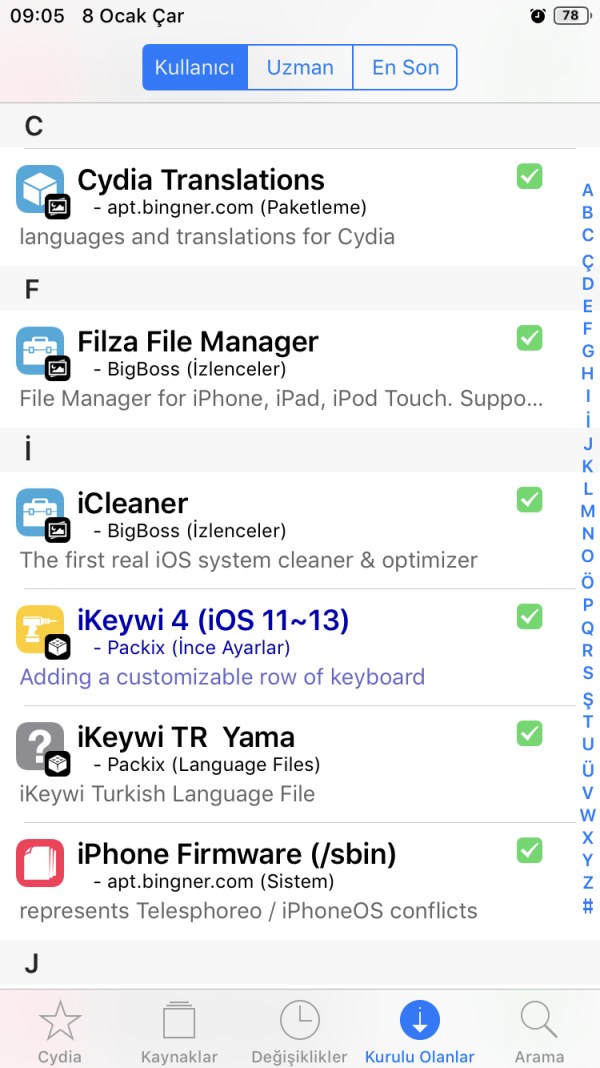Image resolution: width=600 pixels, height=1068 pixels.
Task: Tap the Cydia Translations package icon
Action: (x=40, y=188)
